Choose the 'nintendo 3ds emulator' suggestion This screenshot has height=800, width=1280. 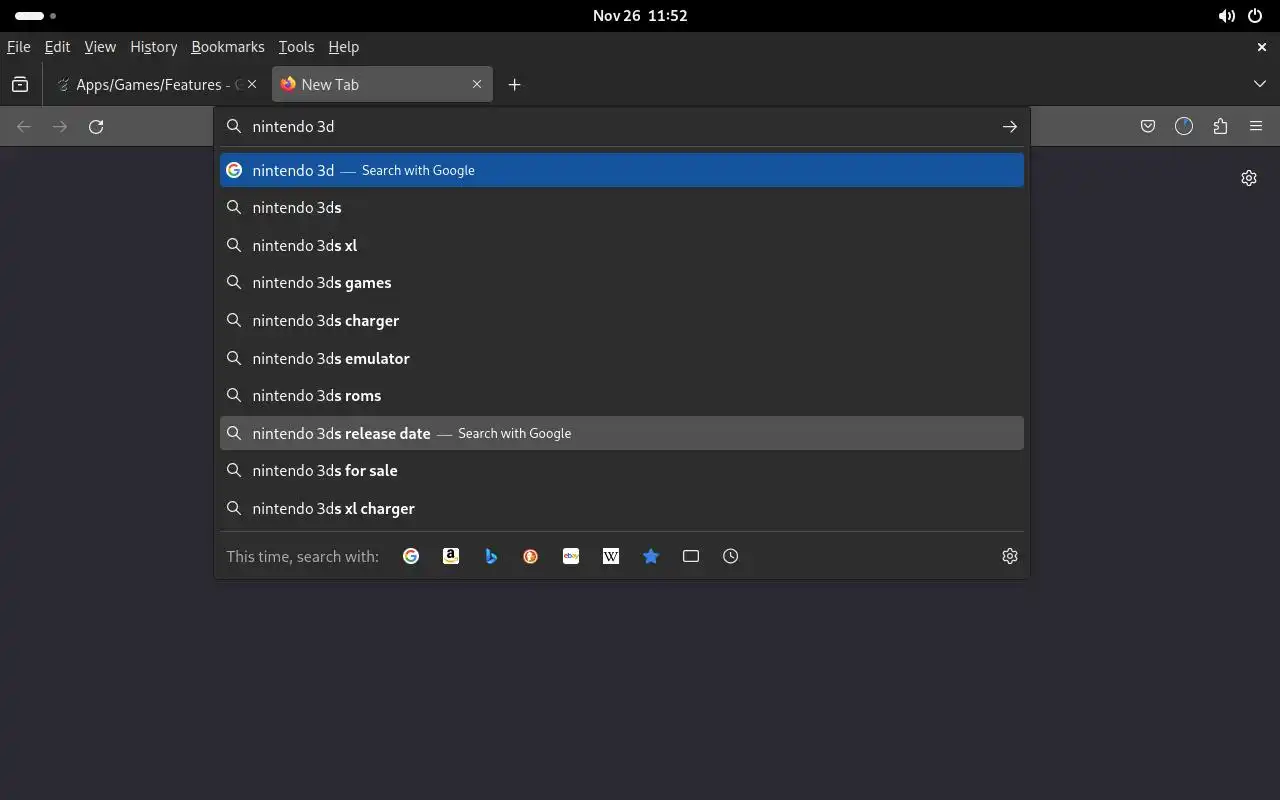pos(622,358)
